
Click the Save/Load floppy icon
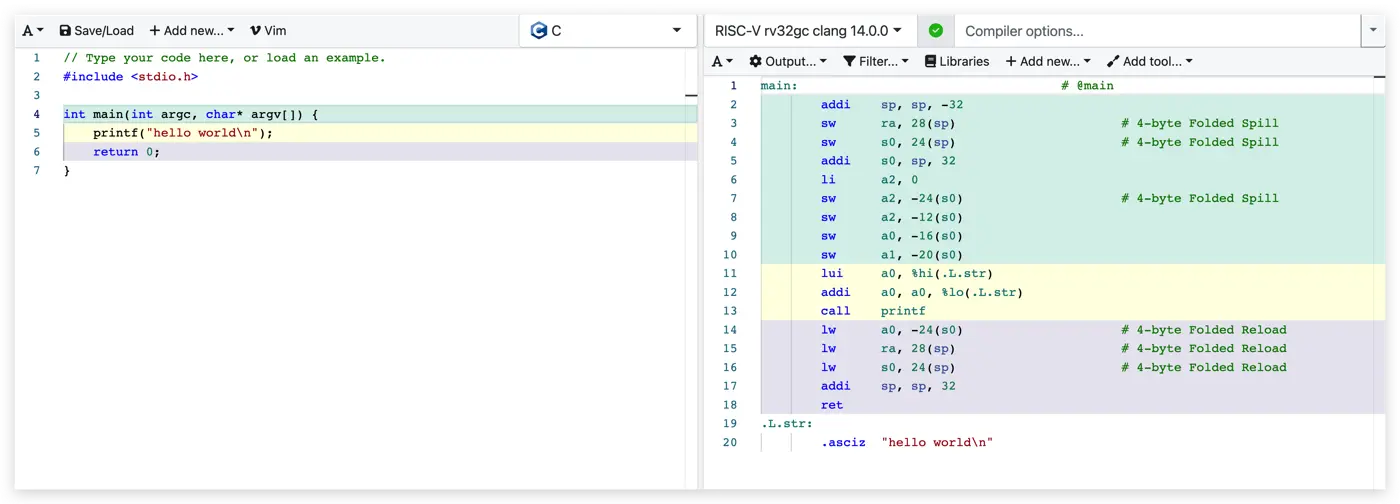coord(65,31)
